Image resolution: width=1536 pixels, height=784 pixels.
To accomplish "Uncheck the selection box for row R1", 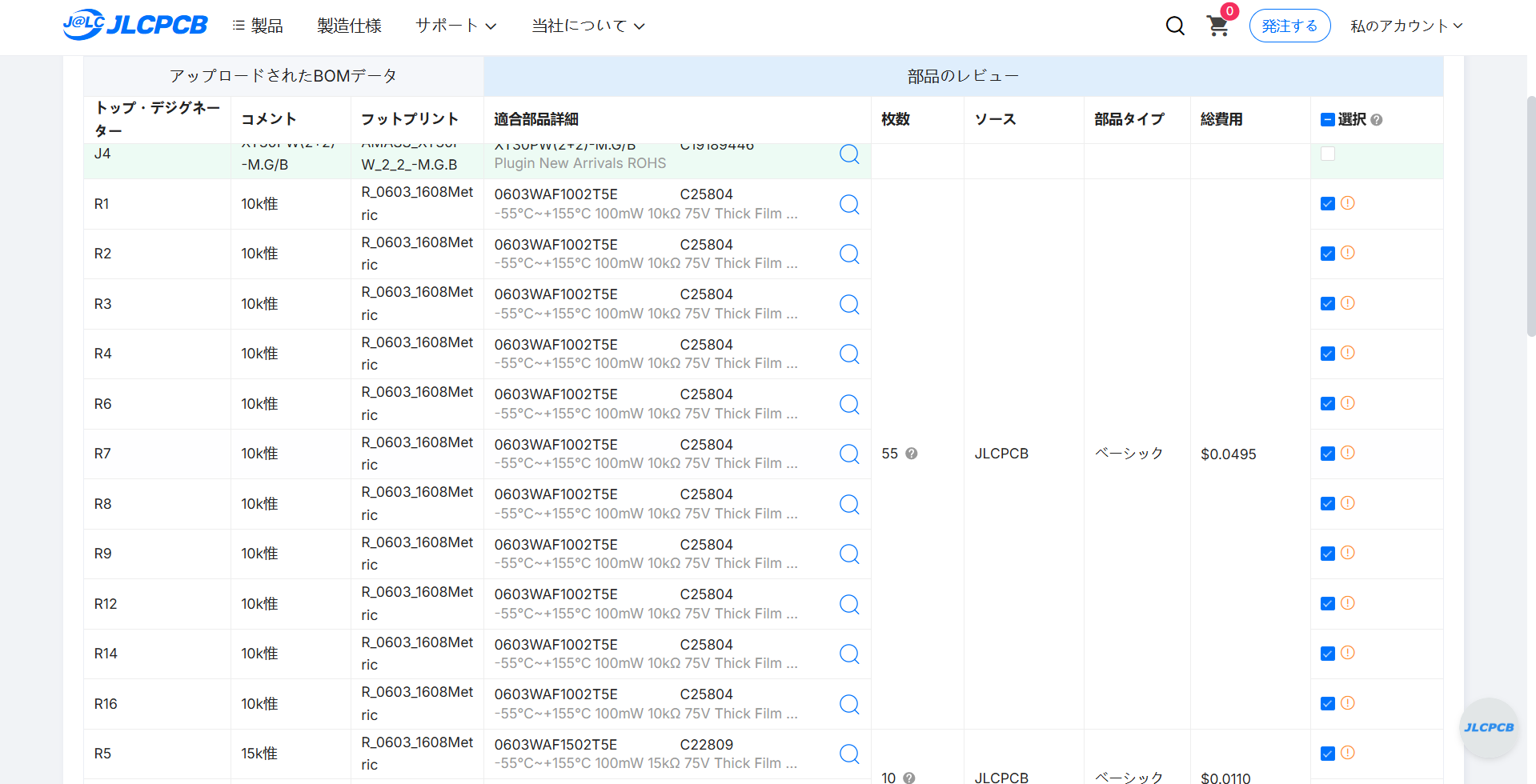I will 1328,204.
